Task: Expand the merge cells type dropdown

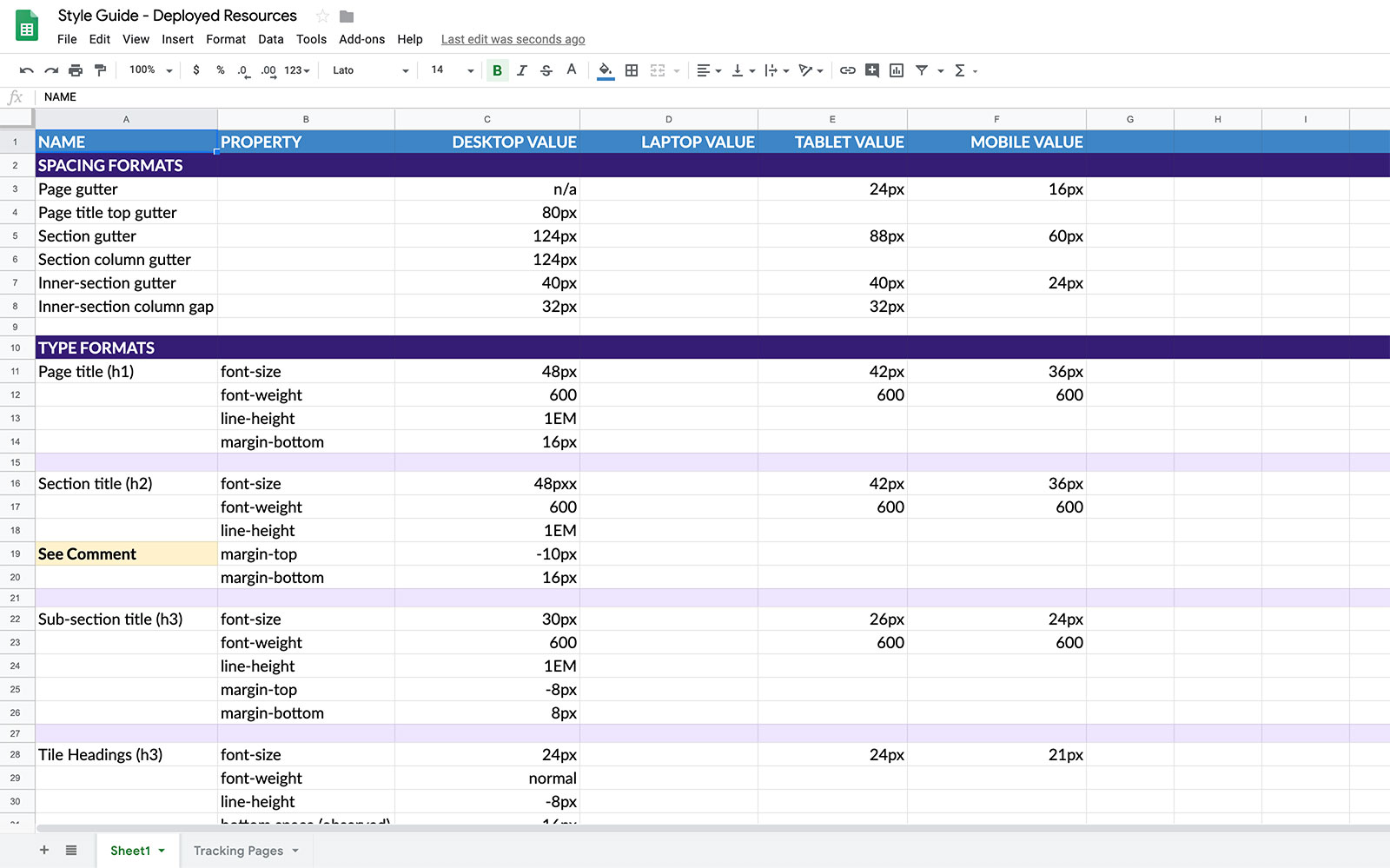Action: (676, 71)
